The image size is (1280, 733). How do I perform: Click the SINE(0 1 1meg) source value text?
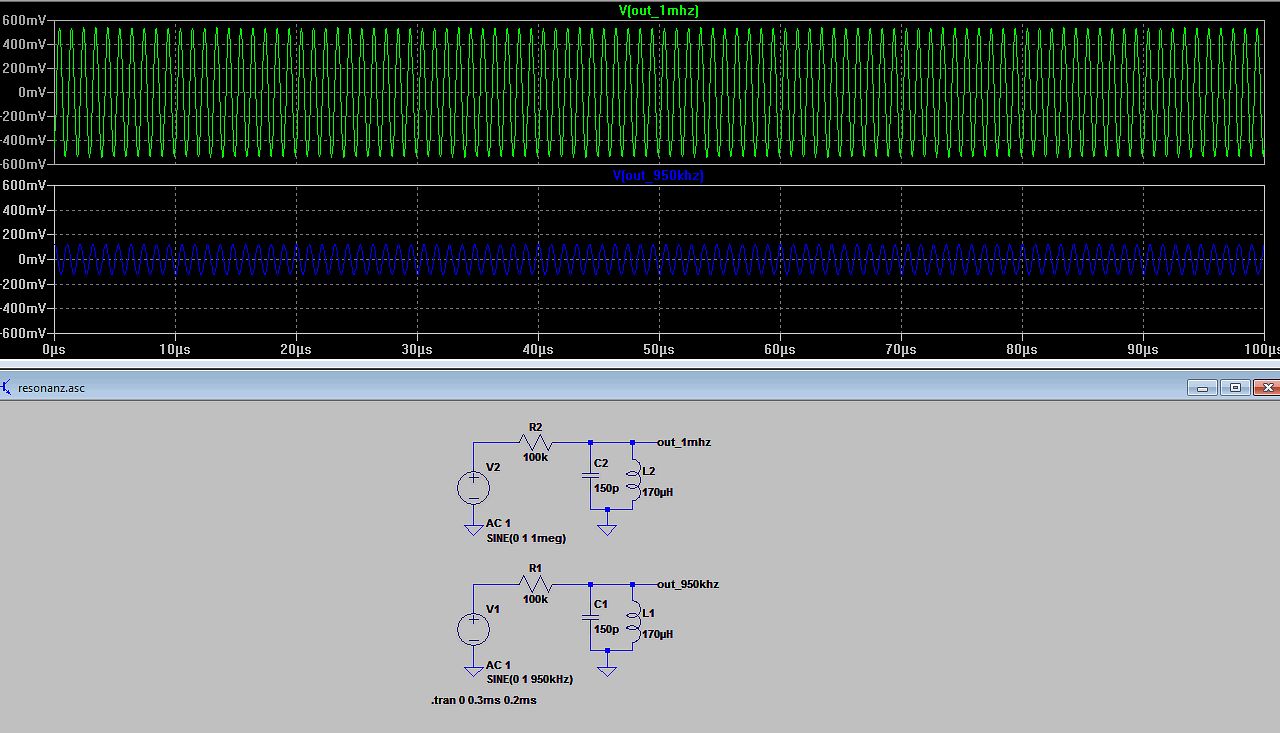pyautogui.click(x=526, y=538)
